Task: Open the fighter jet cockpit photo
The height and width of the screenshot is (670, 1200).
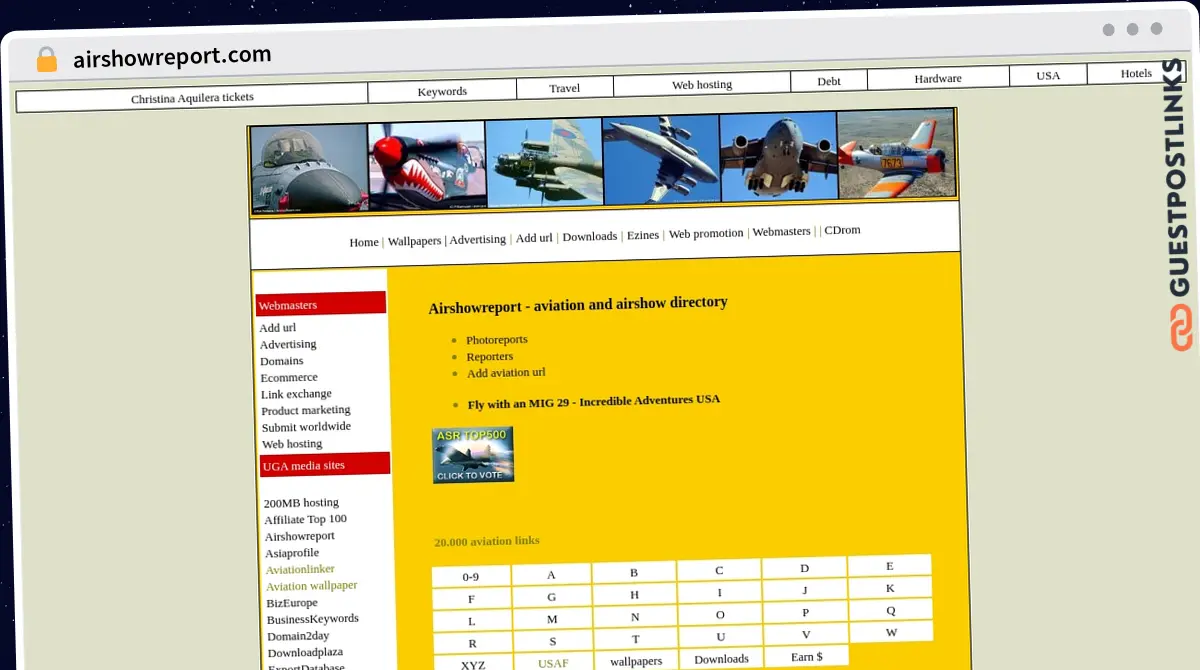Action: point(309,167)
